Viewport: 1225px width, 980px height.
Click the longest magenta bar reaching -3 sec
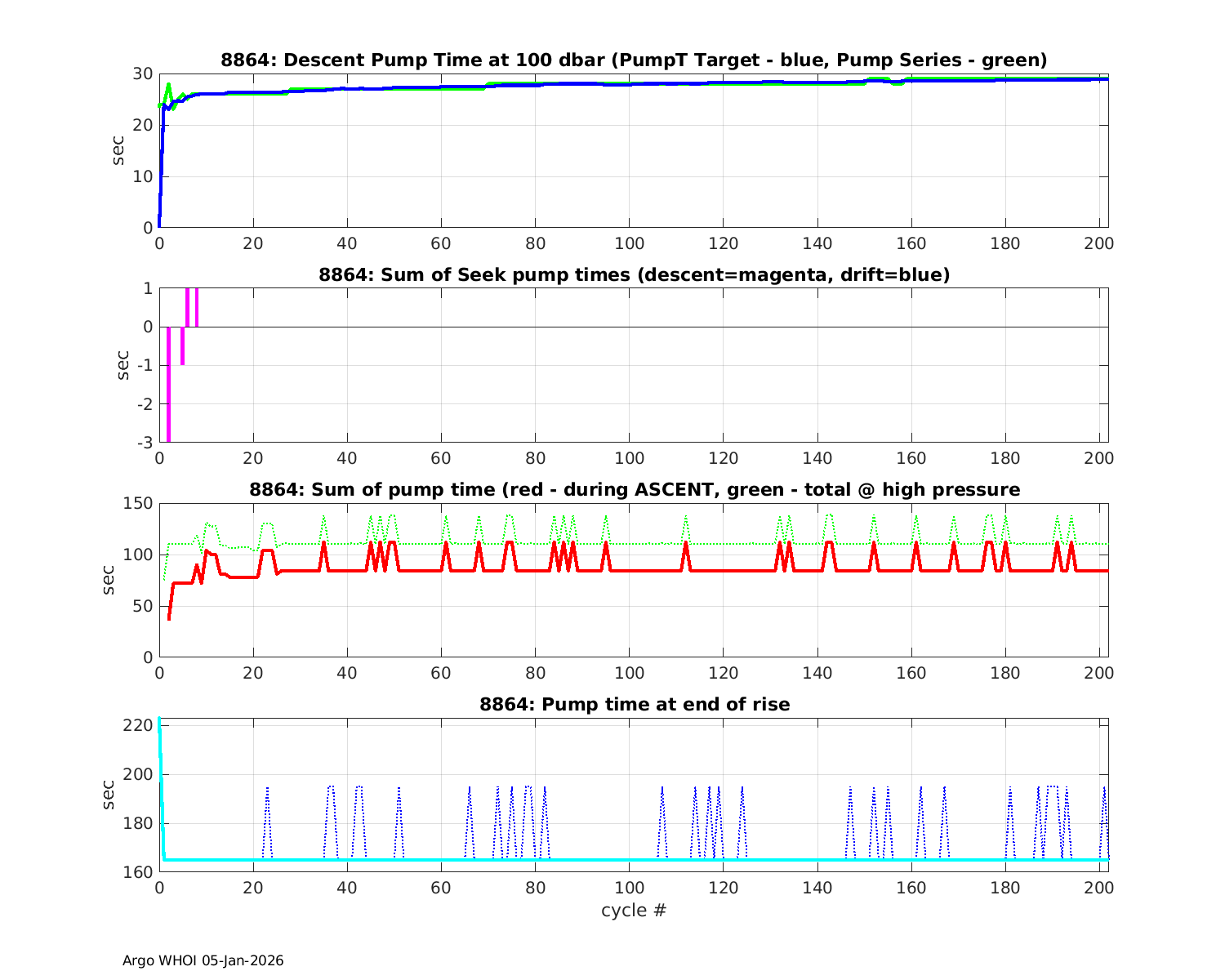(169, 384)
